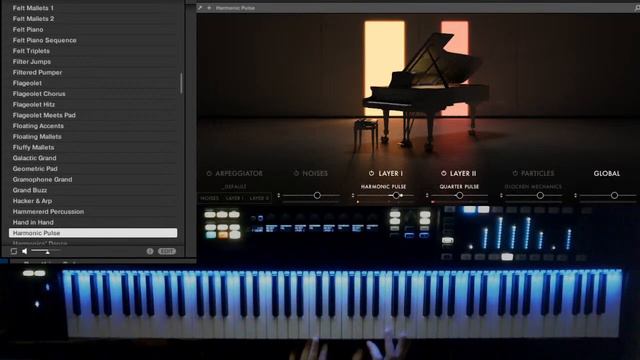
Task: Open the PARTICLES section tab
Action: click(538, 173)
